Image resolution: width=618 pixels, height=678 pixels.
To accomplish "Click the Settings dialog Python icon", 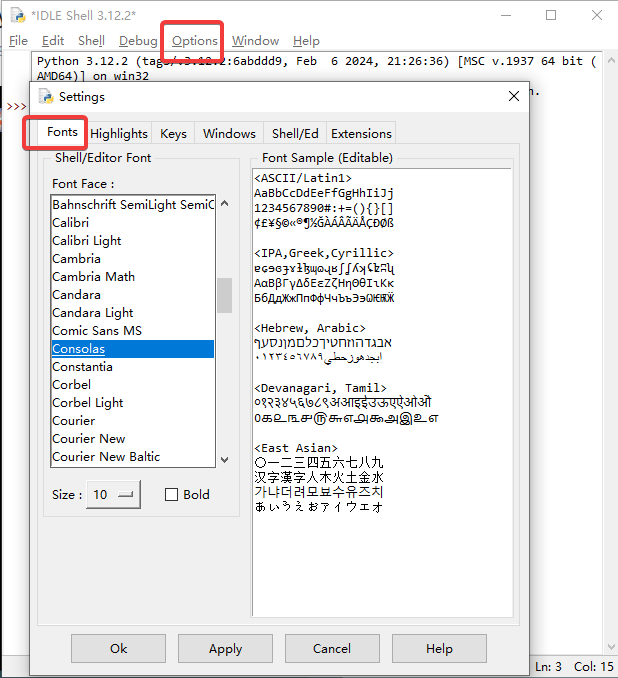I will tap(46, 96).
